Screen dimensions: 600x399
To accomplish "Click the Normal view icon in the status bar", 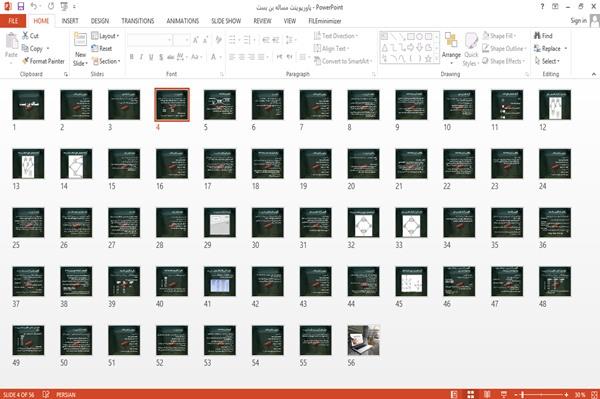I will 454,394.
